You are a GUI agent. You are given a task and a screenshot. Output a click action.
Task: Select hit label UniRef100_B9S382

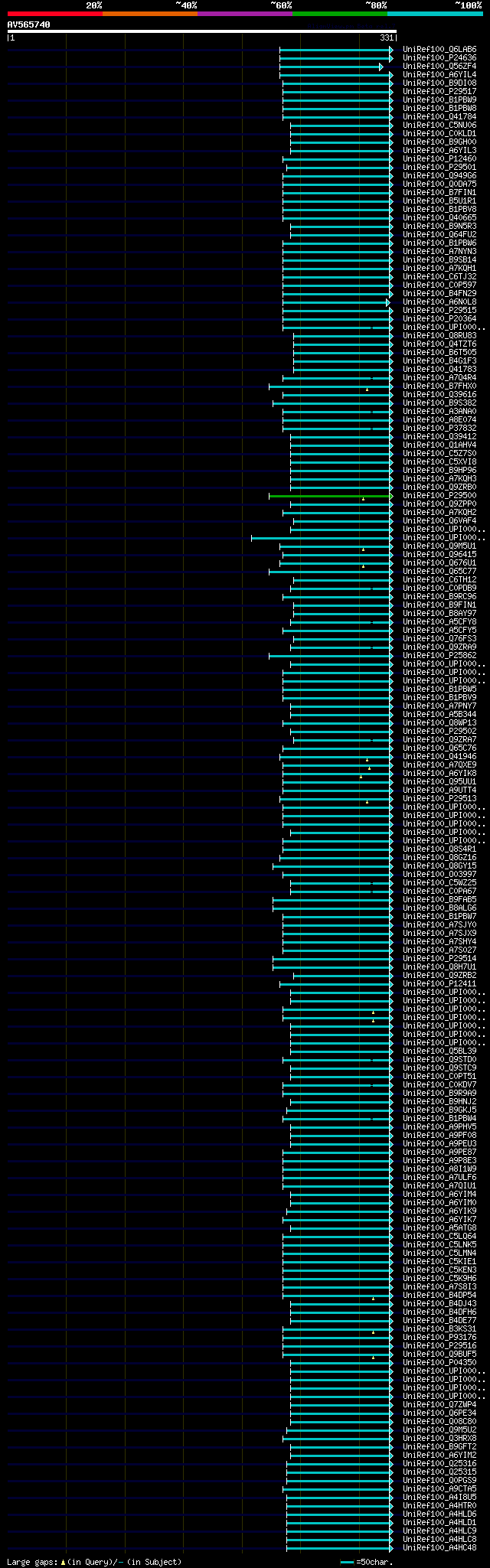(439, 403)
